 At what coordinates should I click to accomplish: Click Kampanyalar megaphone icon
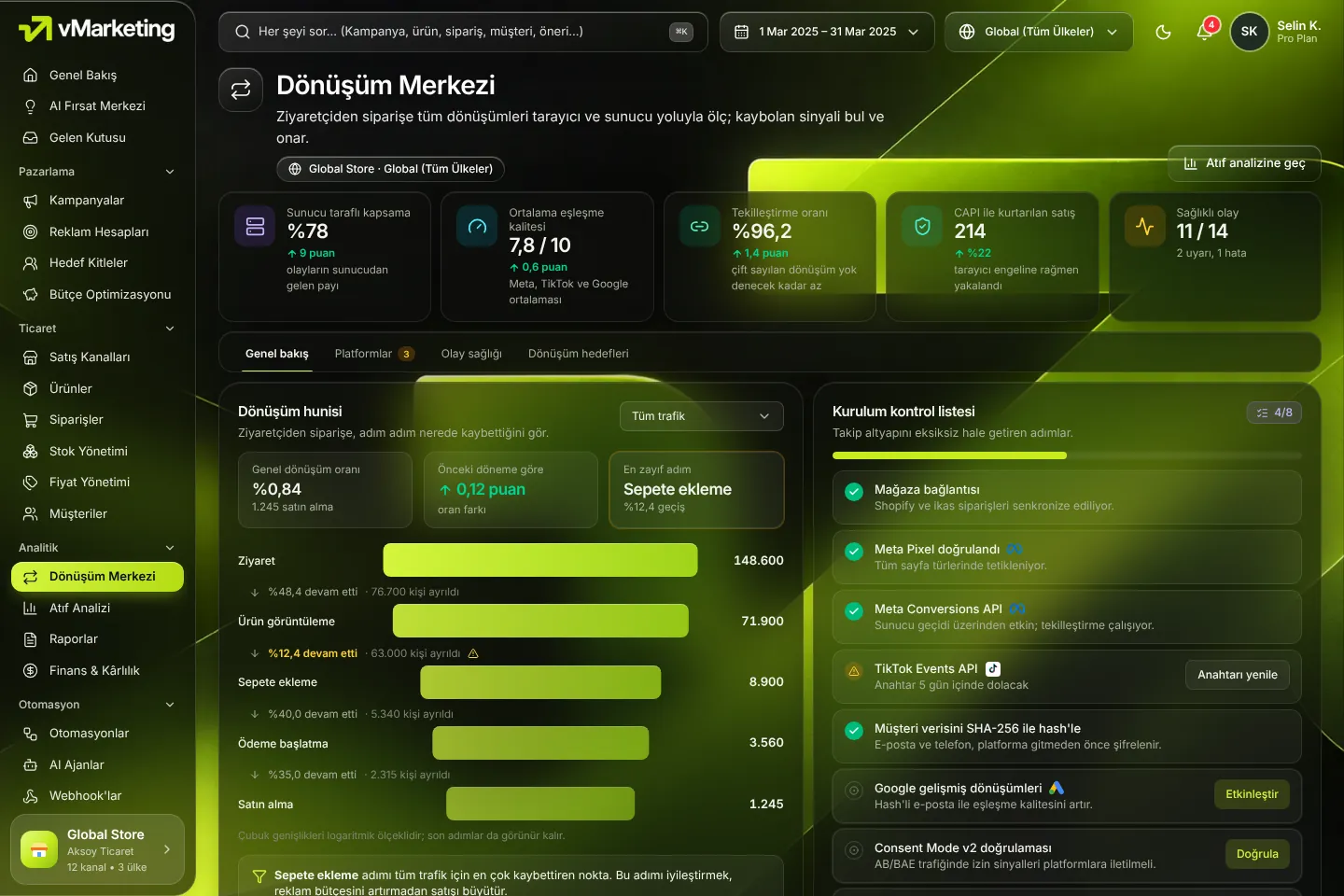click(31, 201)
